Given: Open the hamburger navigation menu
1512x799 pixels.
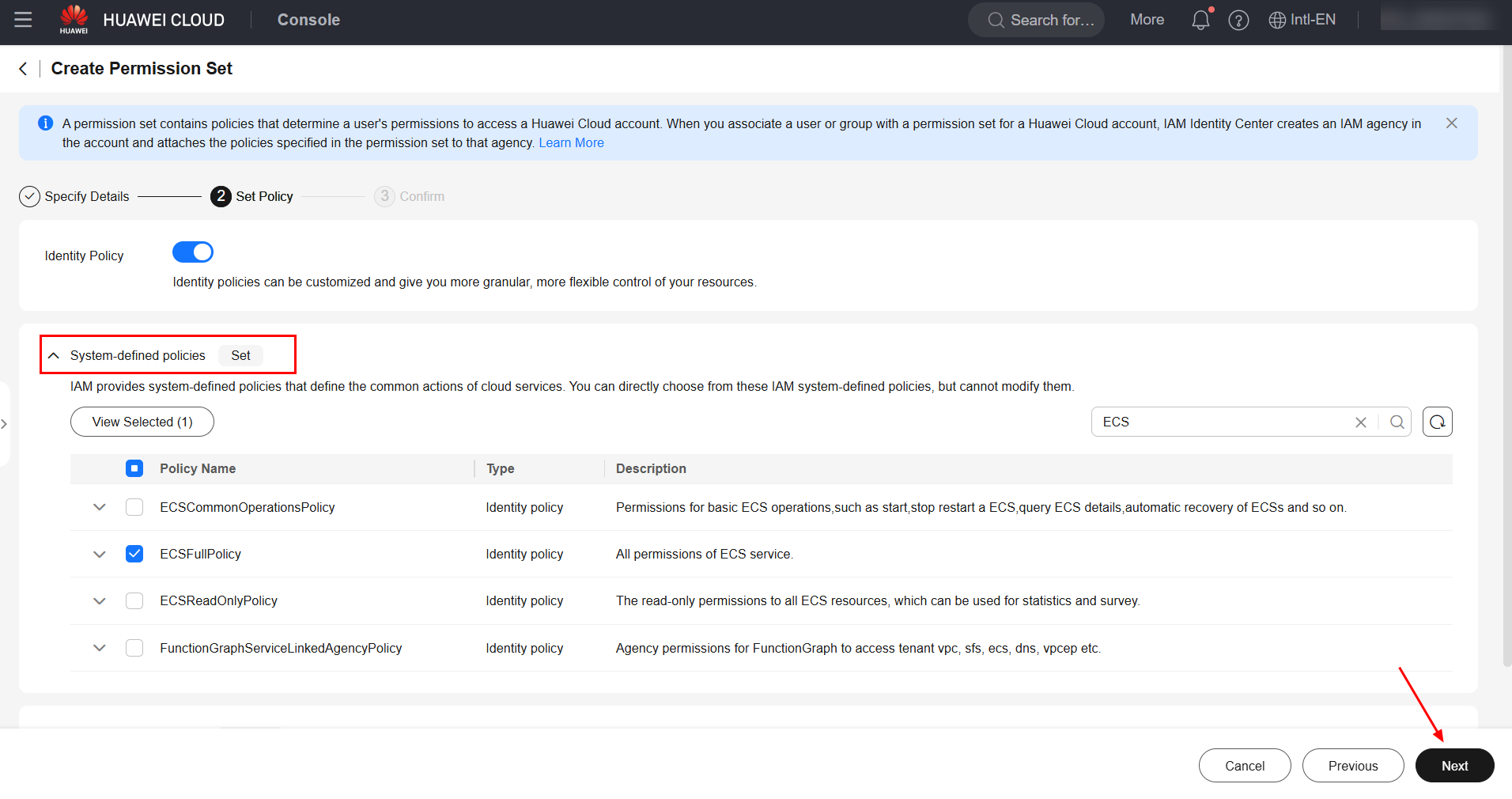Looking at the screenshot, I should (x=23, y=20).
